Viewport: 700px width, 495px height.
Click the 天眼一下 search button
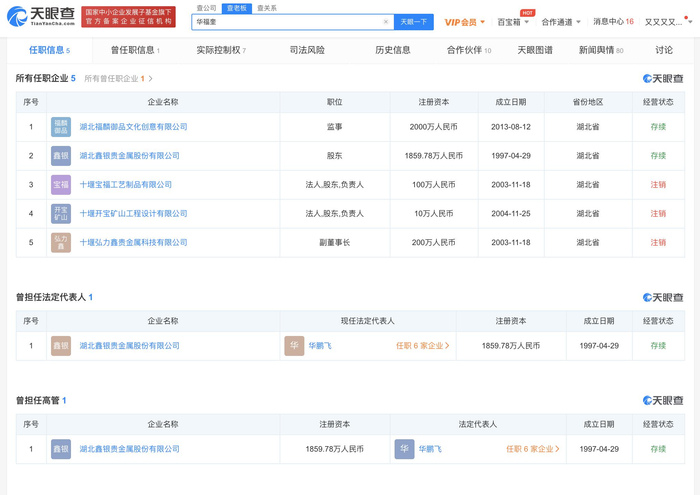[x=414, y=22]
